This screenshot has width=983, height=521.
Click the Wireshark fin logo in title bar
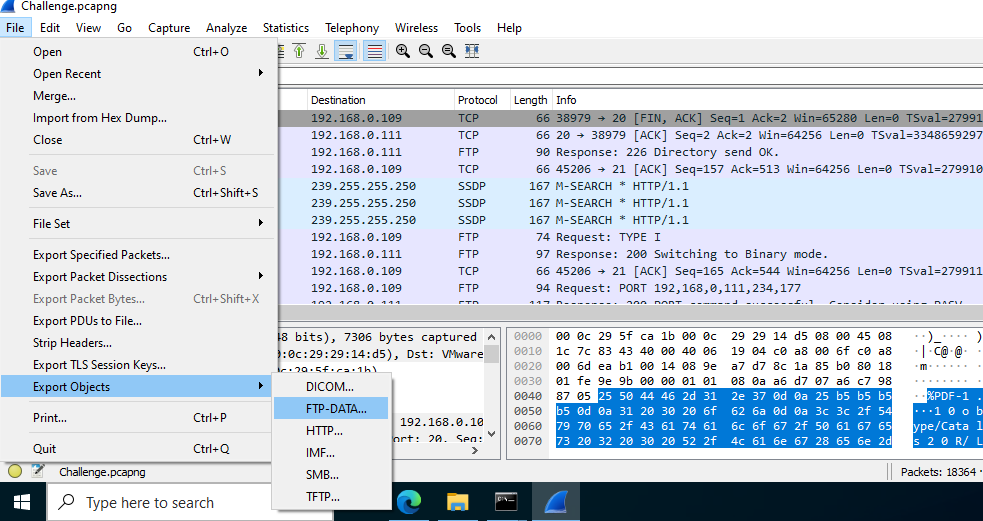coord(8,6)
